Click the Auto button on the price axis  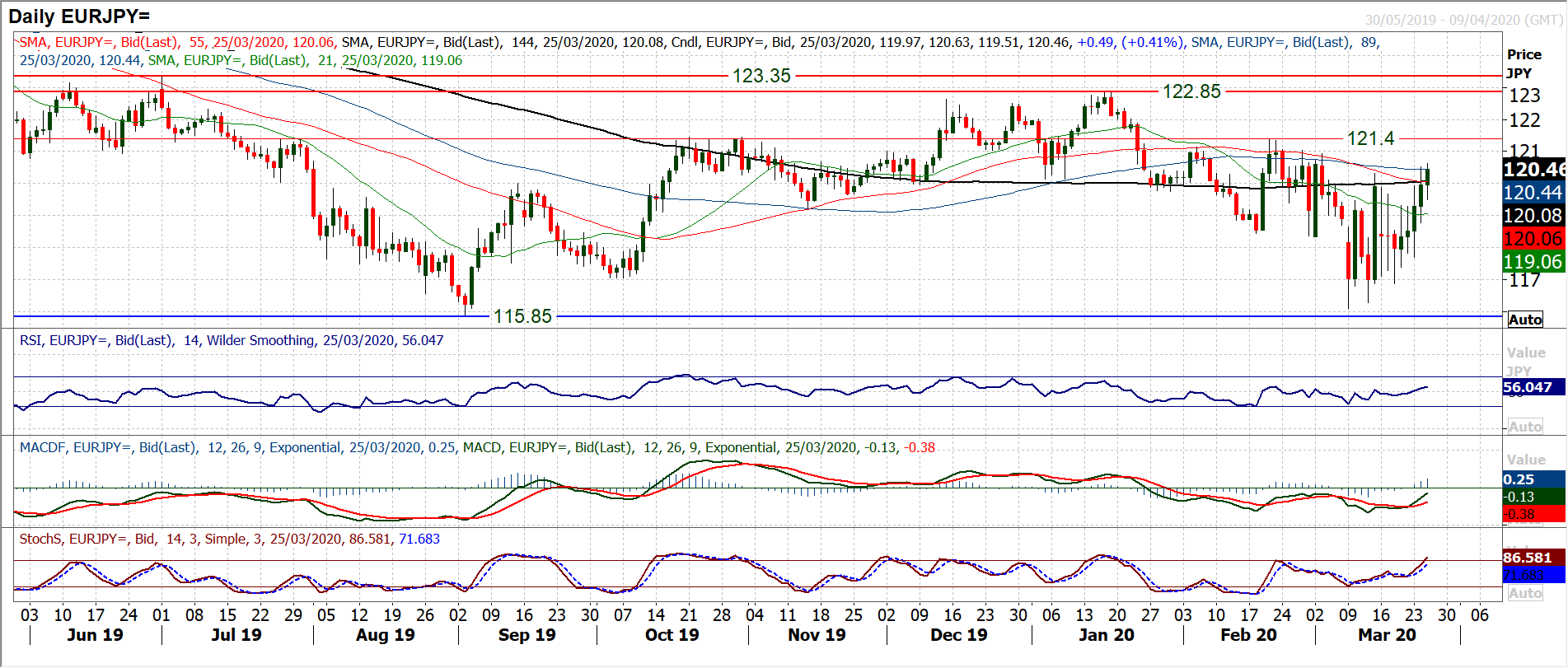1525,320
